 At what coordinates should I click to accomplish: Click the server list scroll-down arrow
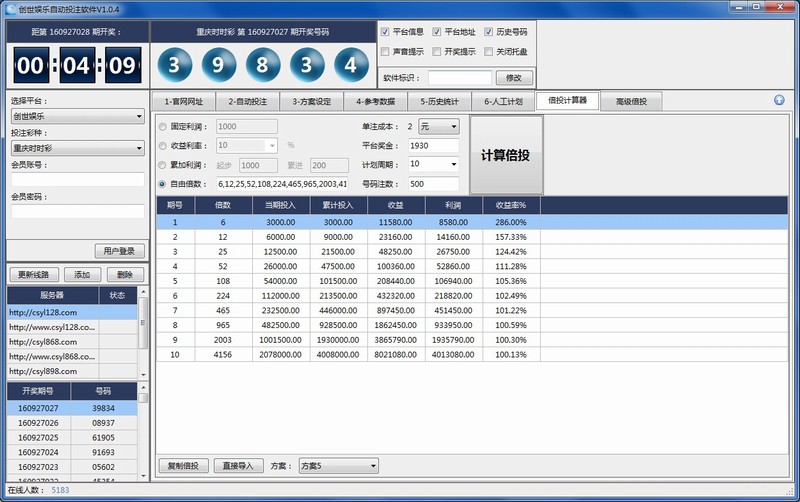(142, 372)
